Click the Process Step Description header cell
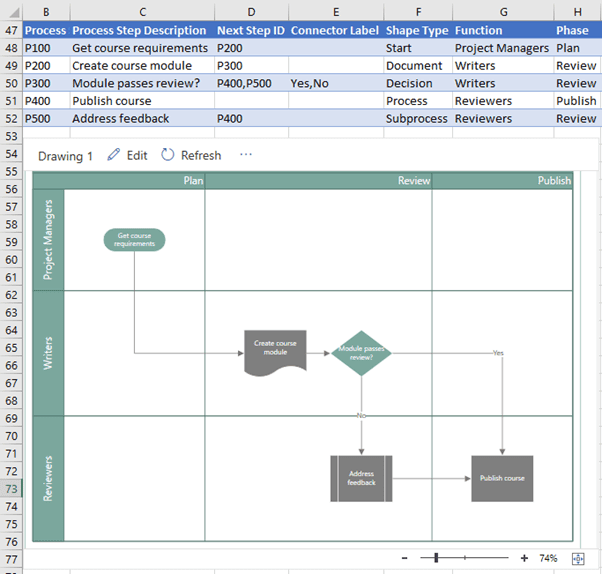Image resolution: width=602 pixels, height=574 pixels. coord(142,30)
